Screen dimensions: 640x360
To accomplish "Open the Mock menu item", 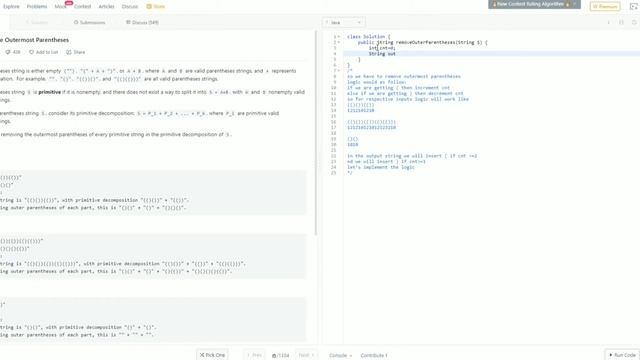I will (x=60, y=7).
